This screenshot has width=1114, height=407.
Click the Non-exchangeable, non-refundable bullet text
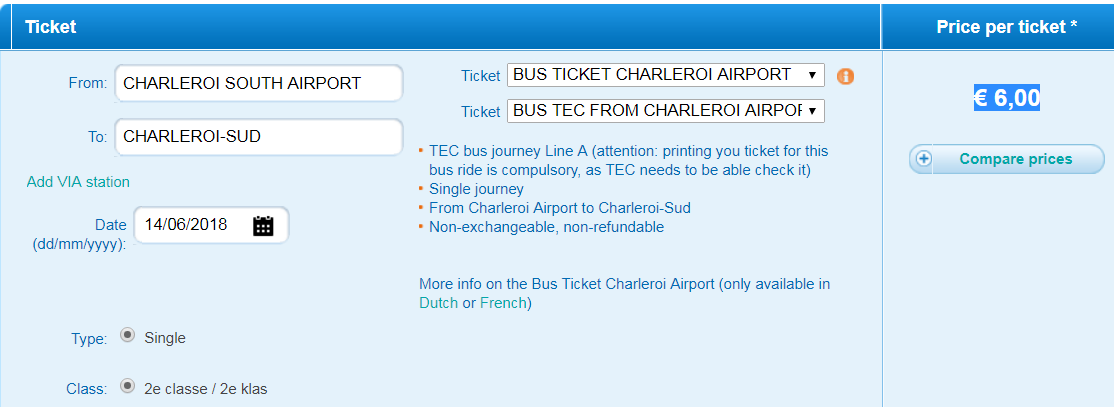pyautogui.click(x=546, y=227)
